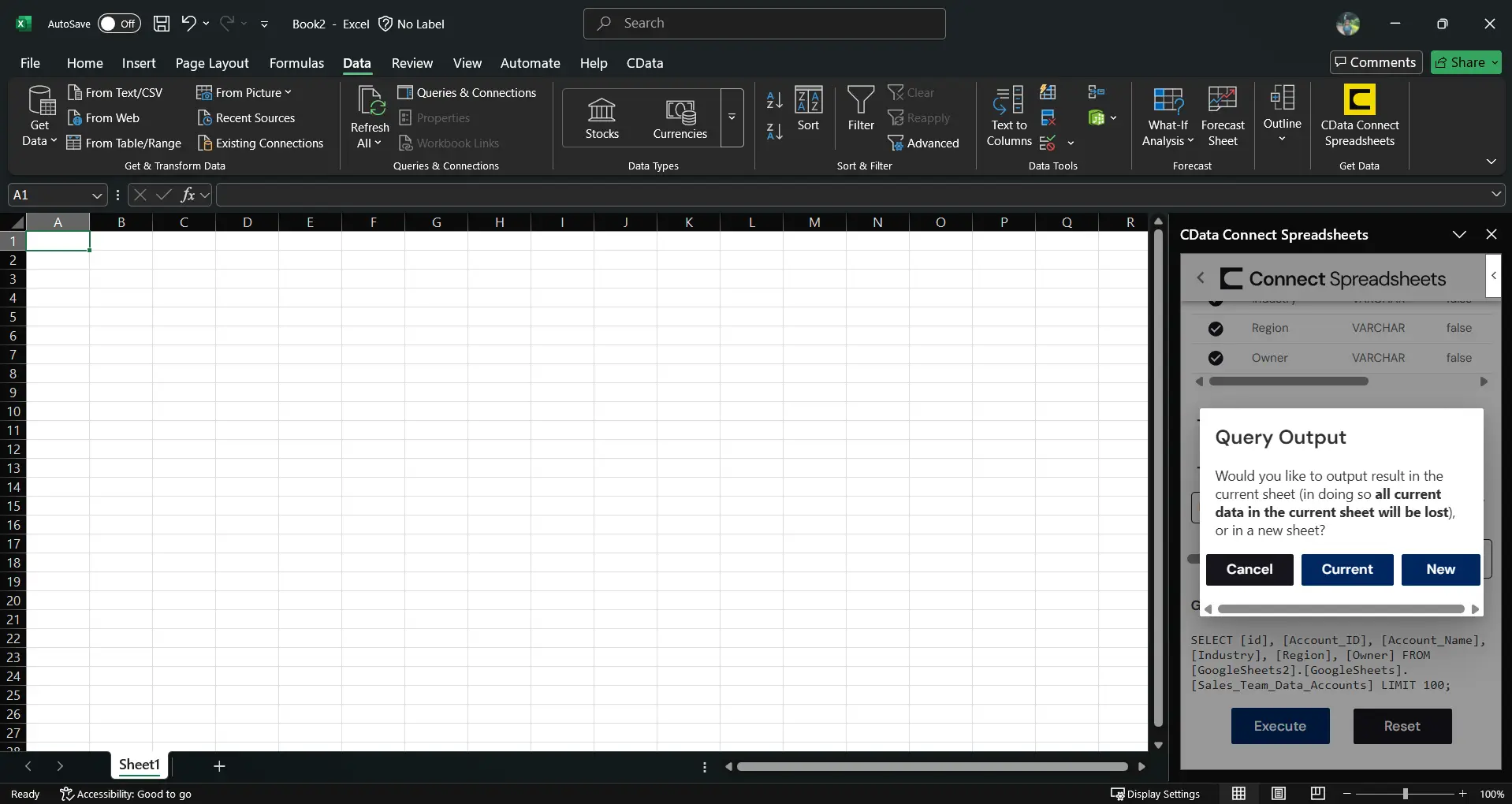Viewport: 1512px width, 804px height.
Task: Open the Get Data icon
Action: 39,117
